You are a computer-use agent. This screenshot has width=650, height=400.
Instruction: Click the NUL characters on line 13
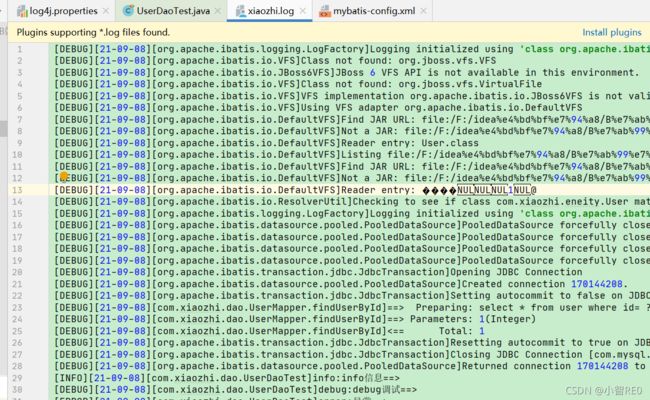click(493, 190)
